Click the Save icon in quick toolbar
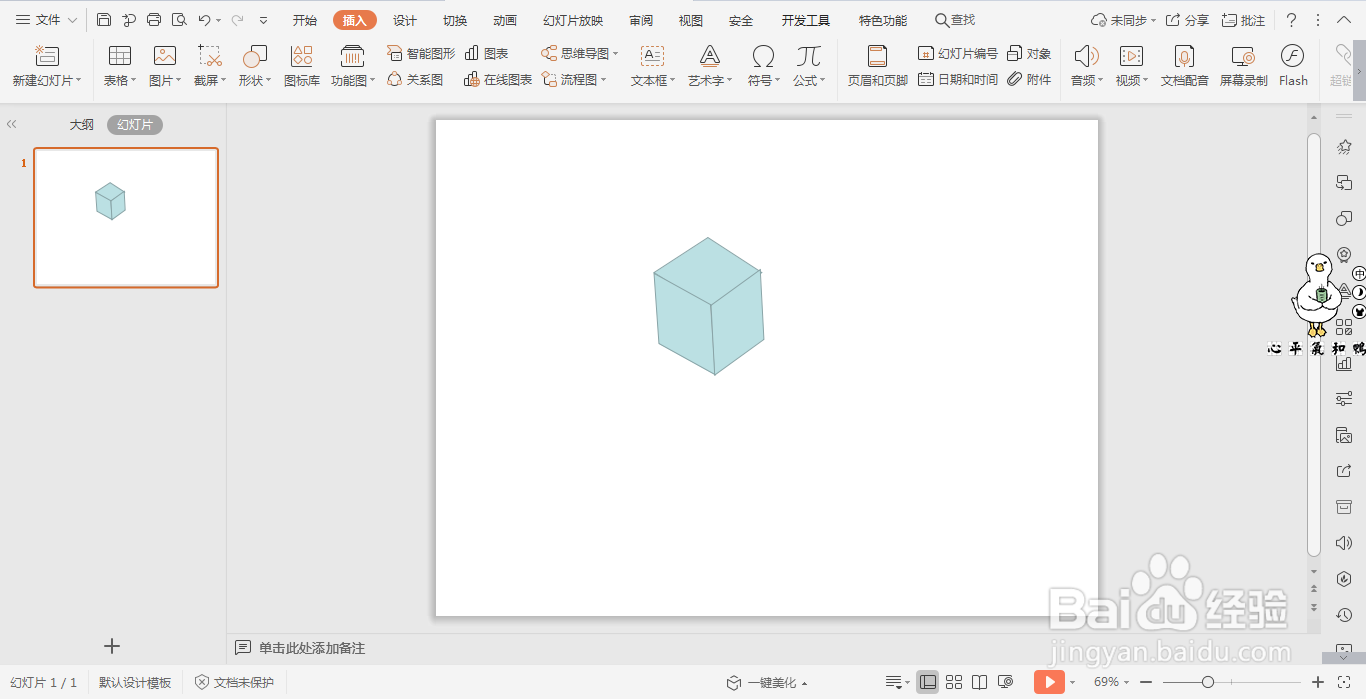The height and width of the screenshot is (699, 1366). (x=104, y=20)
